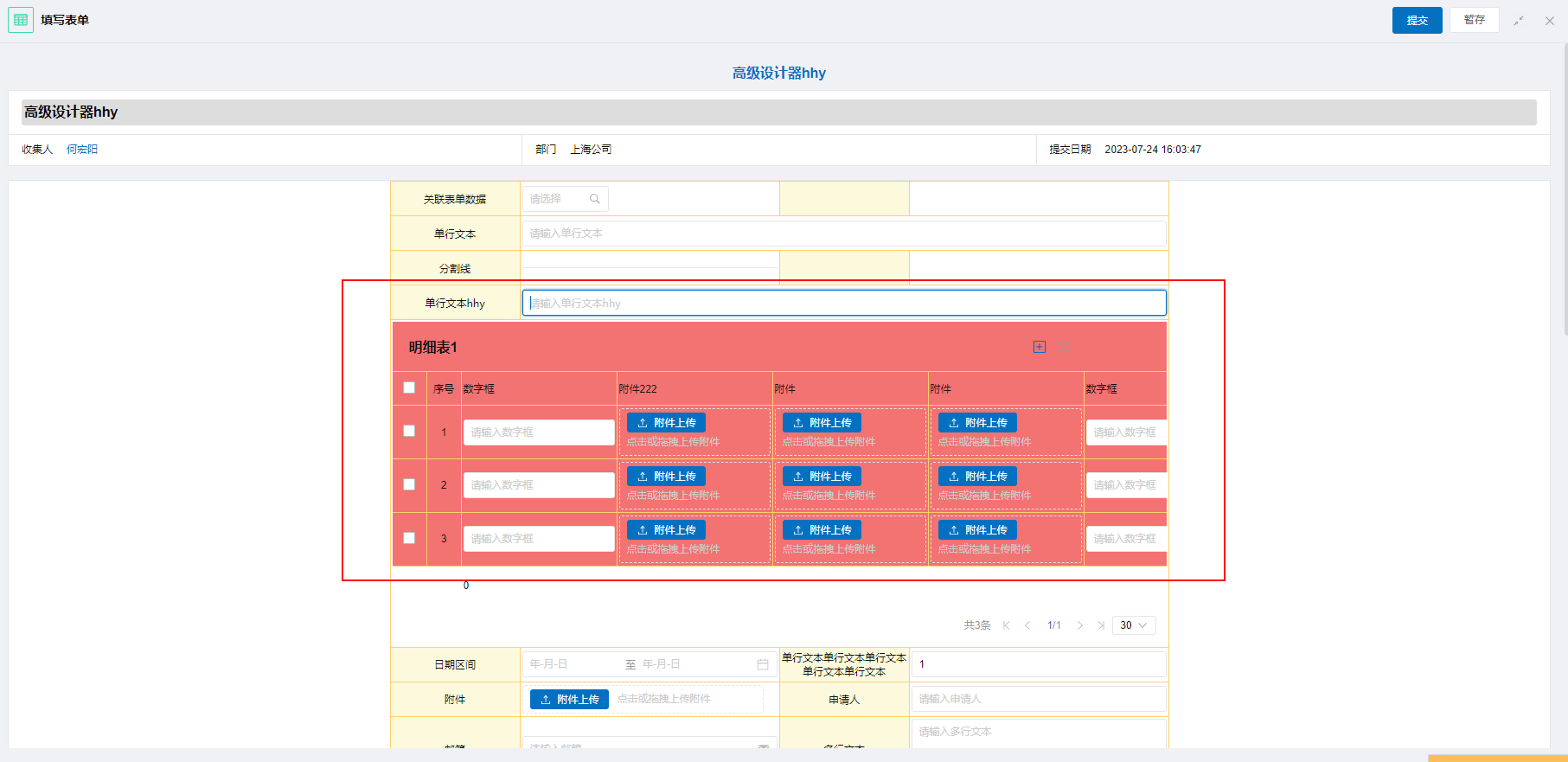This screenshot has height=762, width=1568.
Task: Jump to the last page arrow
Action: [x=1101, y=625]
